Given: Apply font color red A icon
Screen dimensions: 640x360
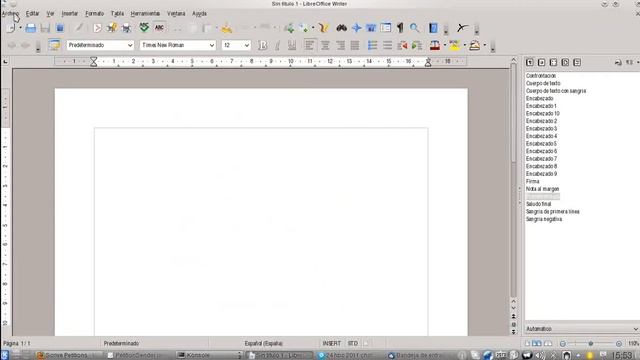Looking at the screenshot, I should click(x=435, y=45).
